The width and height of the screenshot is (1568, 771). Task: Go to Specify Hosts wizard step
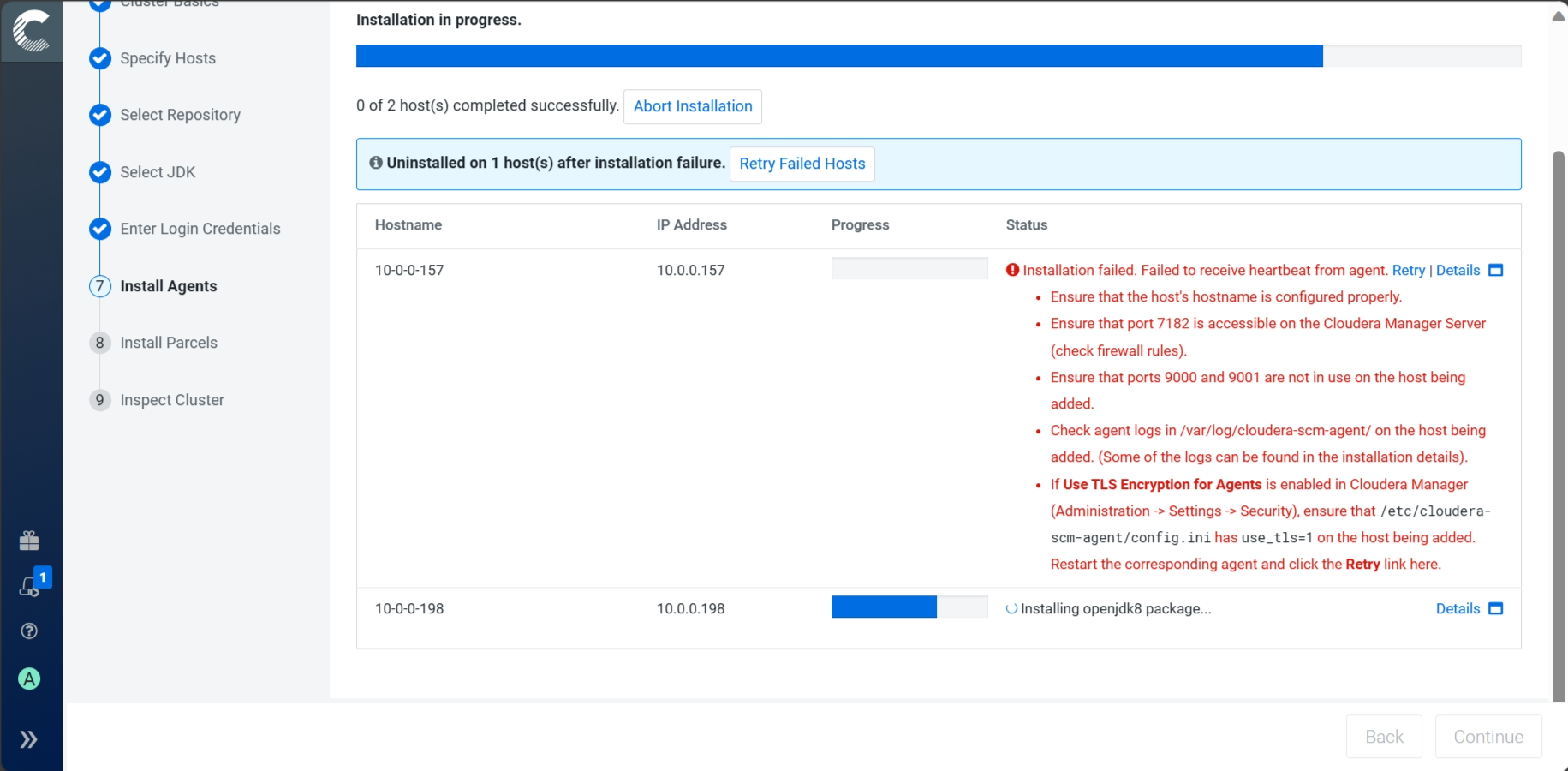coord(168,58)
